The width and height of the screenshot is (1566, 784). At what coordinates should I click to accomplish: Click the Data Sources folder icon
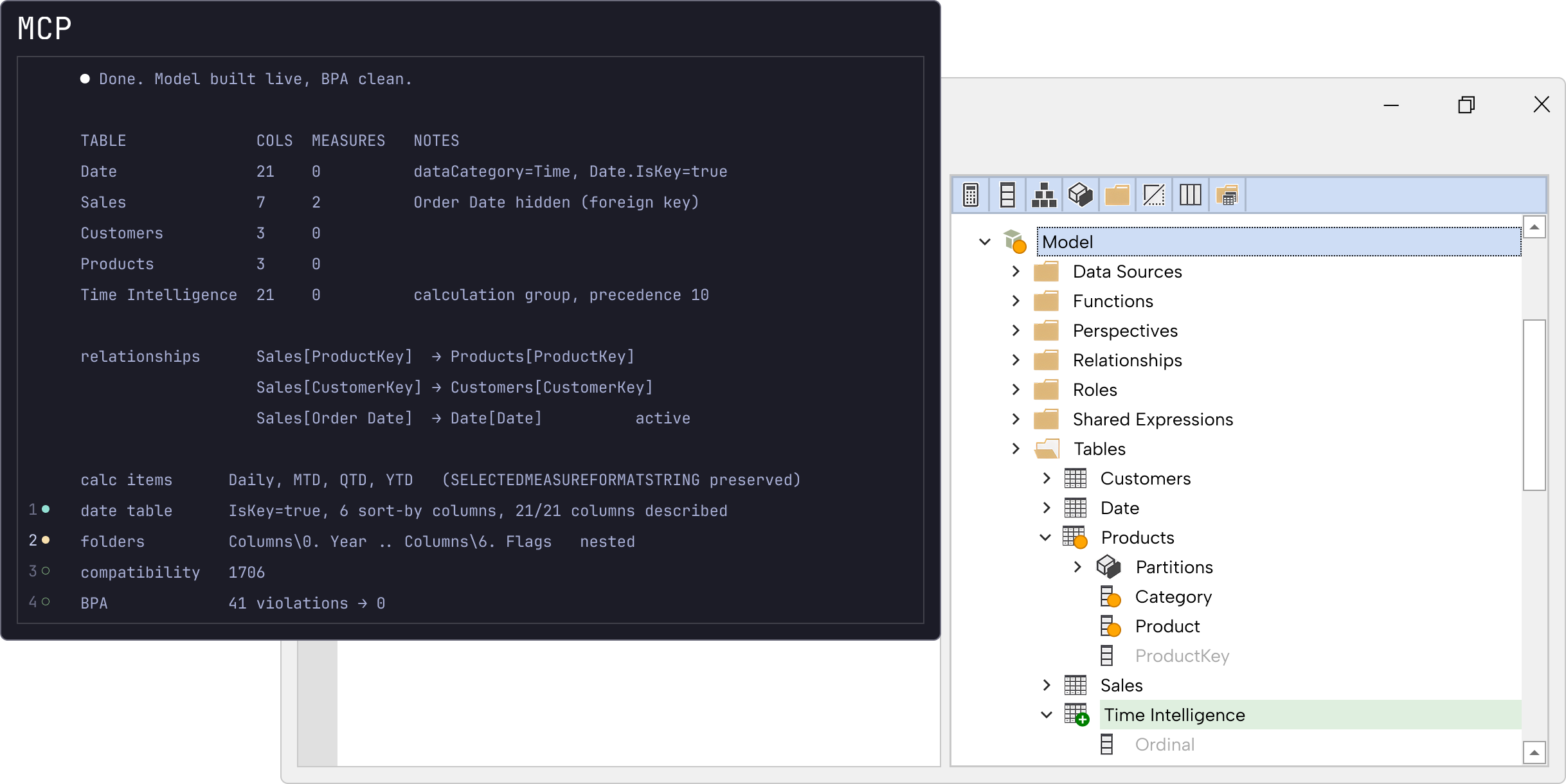tap(1047, 271)
